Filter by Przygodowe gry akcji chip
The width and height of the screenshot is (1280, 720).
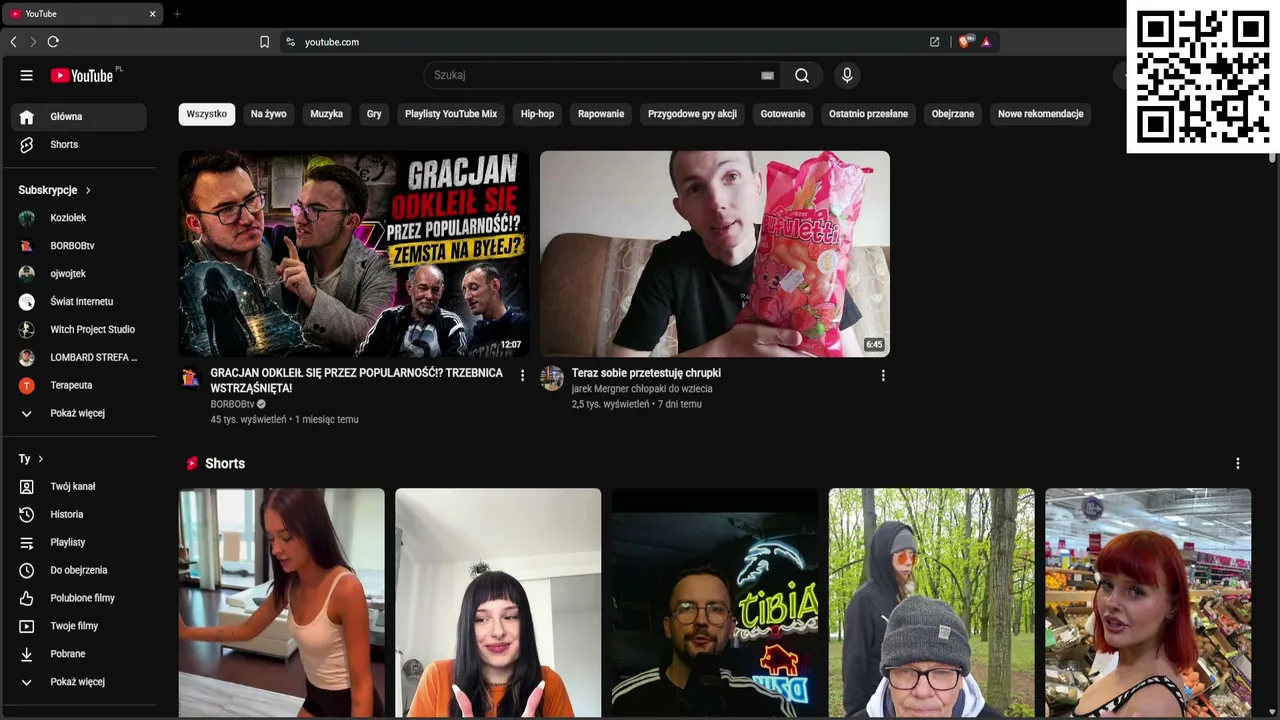pos(692,114)
